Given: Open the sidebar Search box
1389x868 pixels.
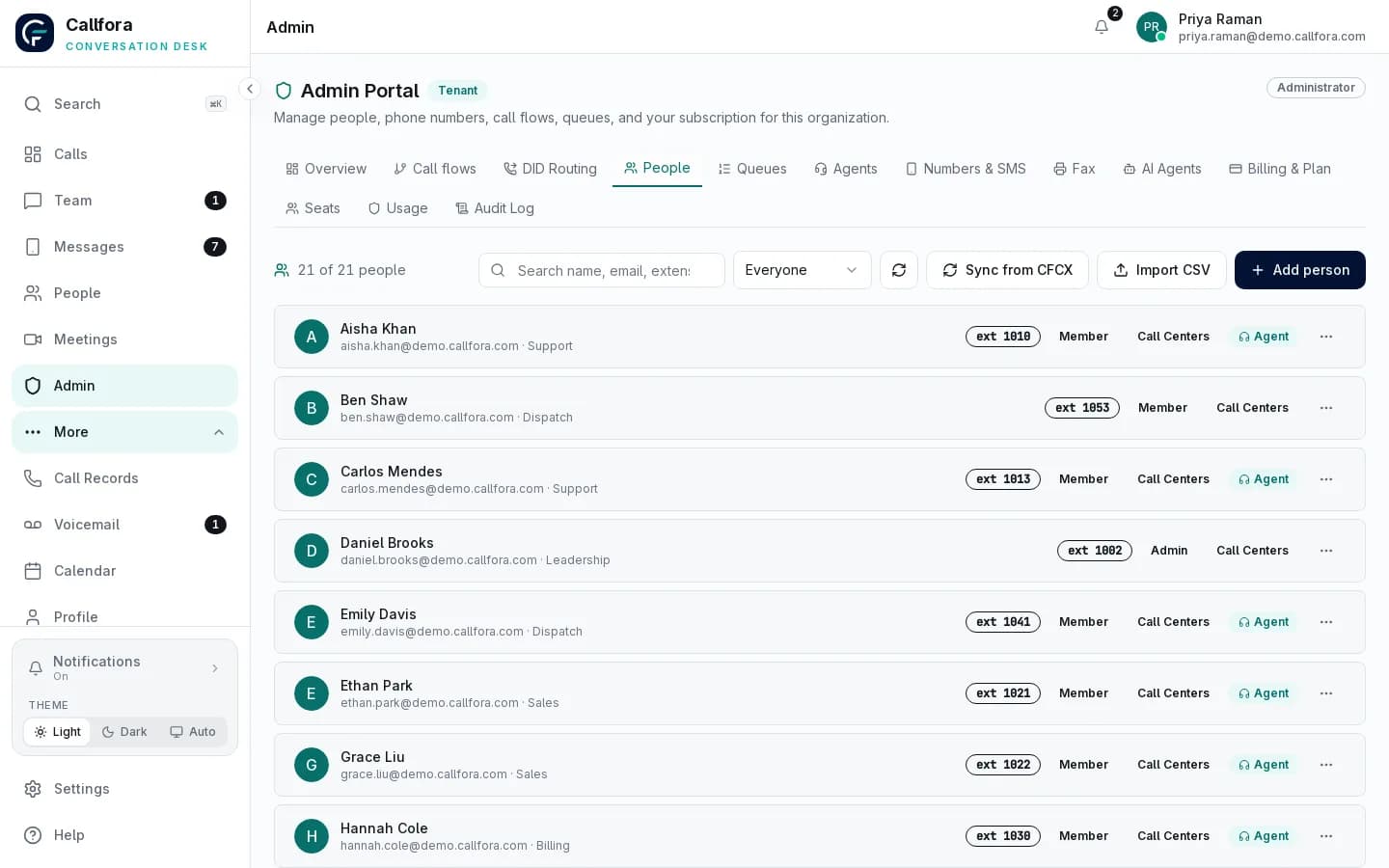Looking at the screenshot, I should click(124, 104).
